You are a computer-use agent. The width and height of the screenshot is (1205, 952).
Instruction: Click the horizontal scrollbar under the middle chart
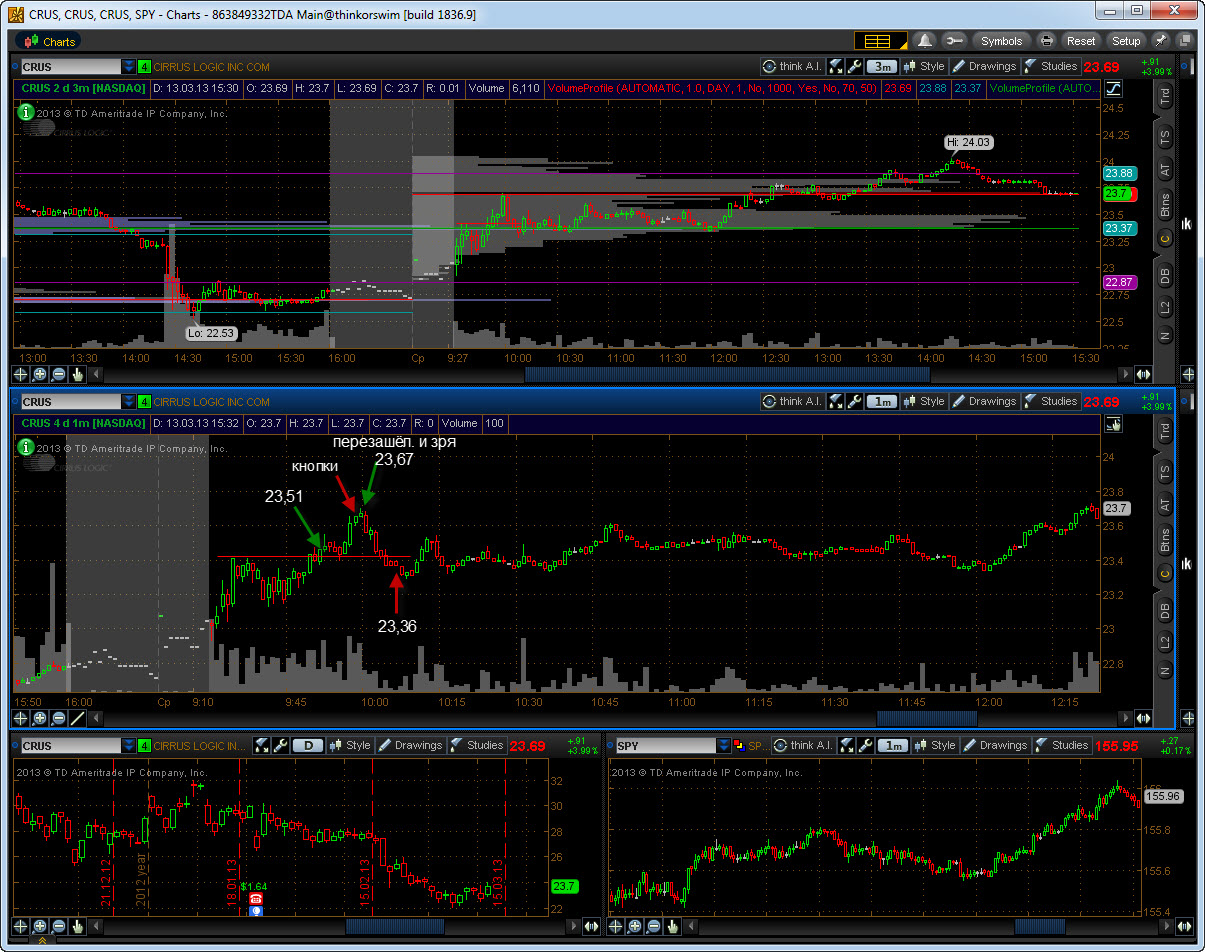926,718
